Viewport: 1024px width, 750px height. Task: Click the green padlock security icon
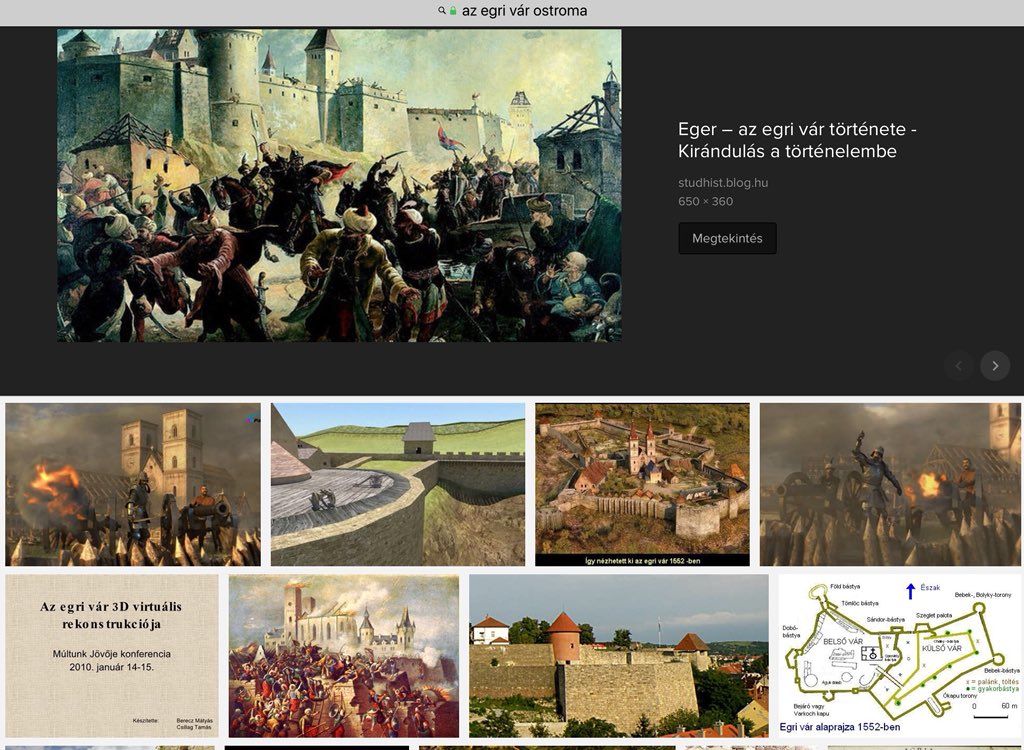pyautogui.click(x=453, y=10)
